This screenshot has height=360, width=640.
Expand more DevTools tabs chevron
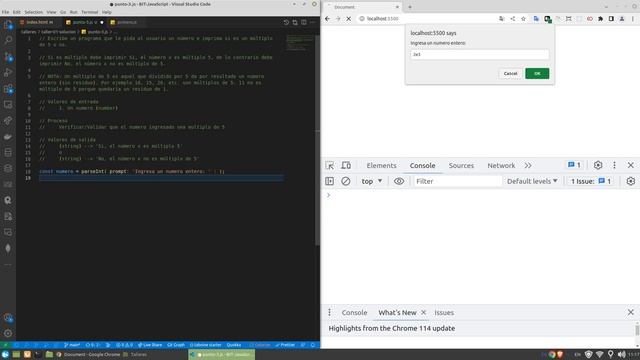(528, 165)
